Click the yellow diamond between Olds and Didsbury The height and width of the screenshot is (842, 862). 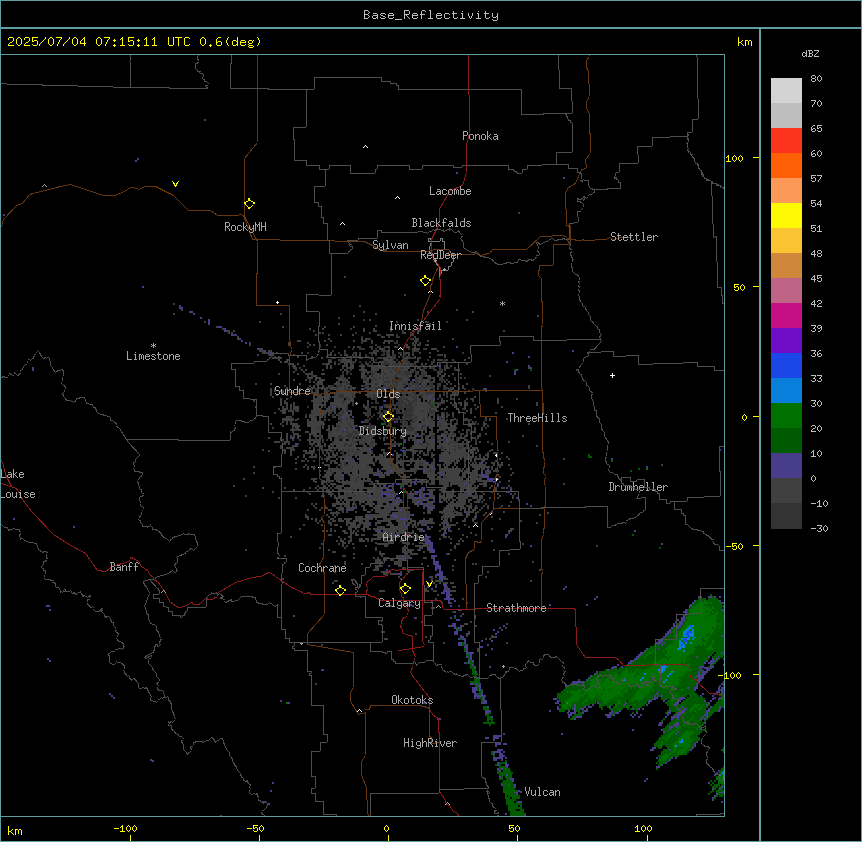pyautogui.click(x=388, y=417)
